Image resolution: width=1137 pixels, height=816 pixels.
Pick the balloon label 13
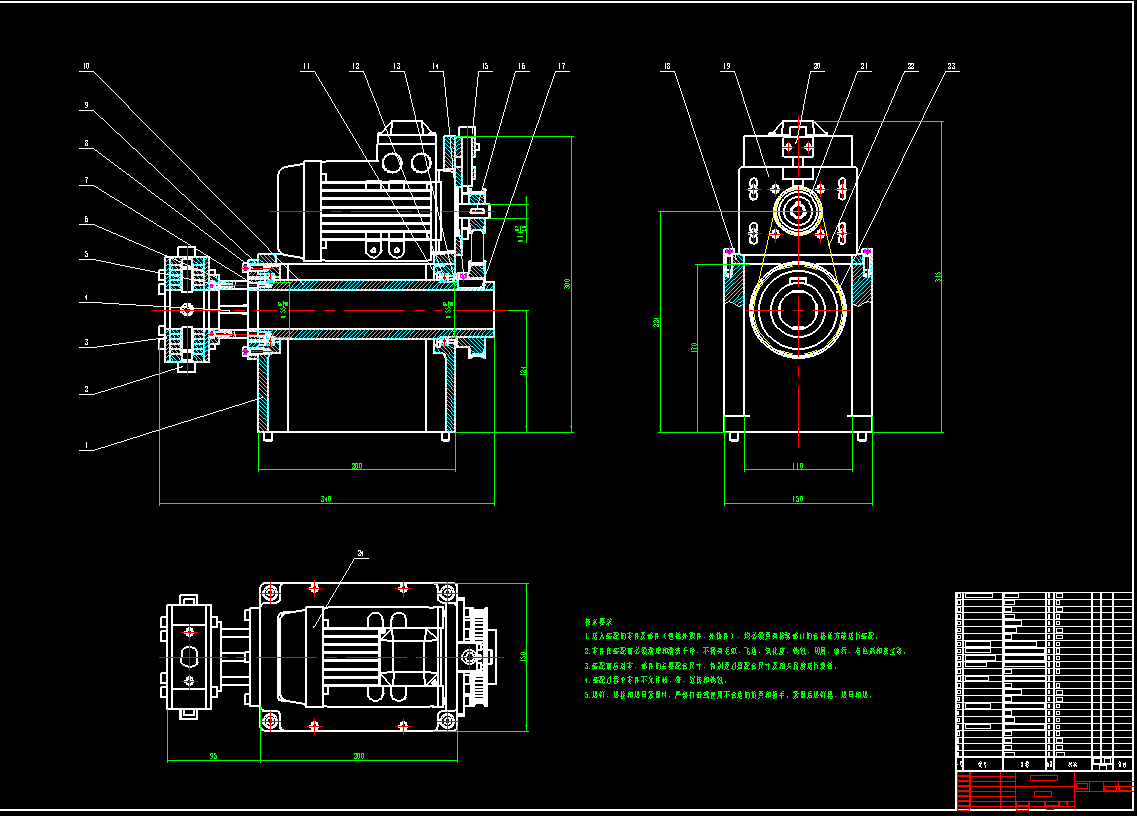(x=397, y=66)
